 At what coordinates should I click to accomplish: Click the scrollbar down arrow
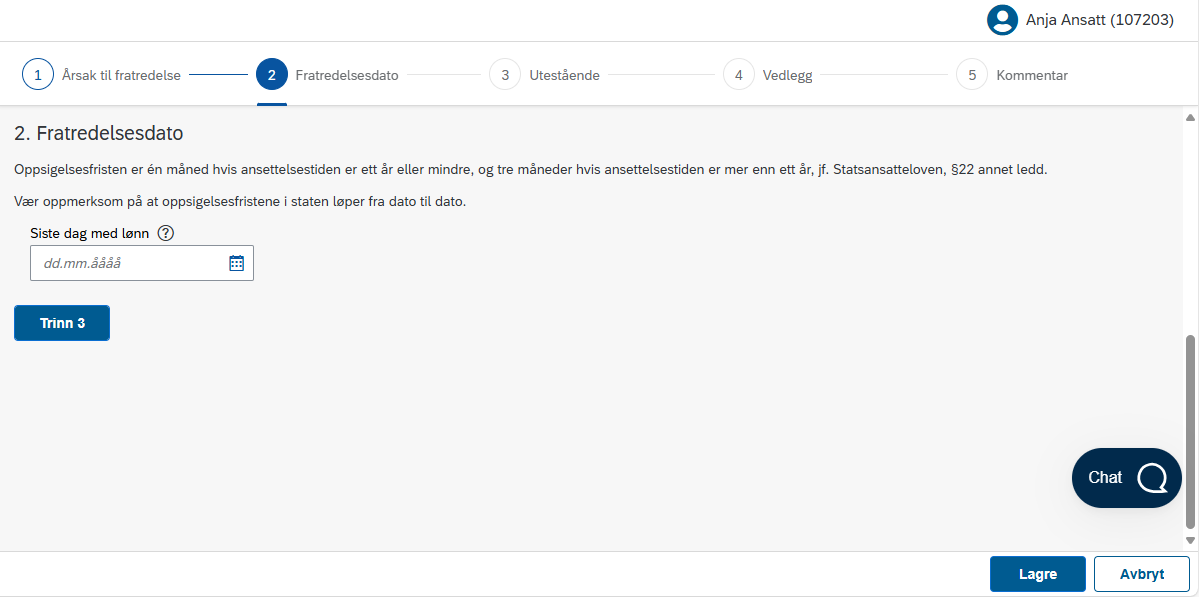(x=1189, y=540)
